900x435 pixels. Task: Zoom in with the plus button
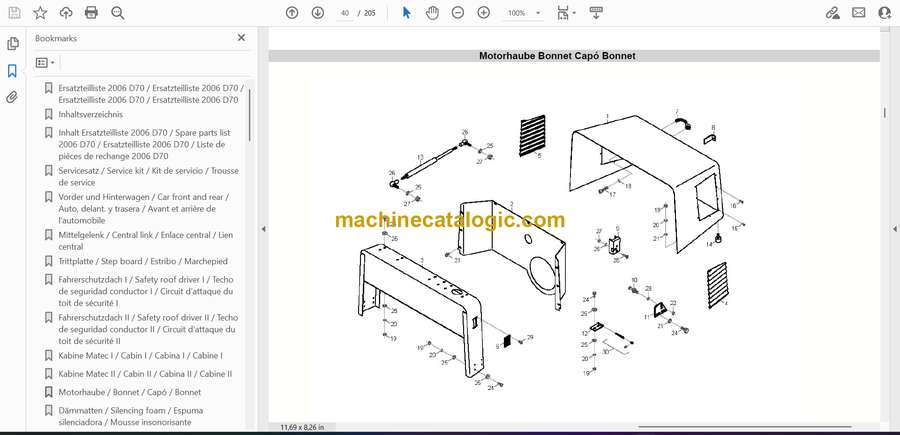click(484, 13)
